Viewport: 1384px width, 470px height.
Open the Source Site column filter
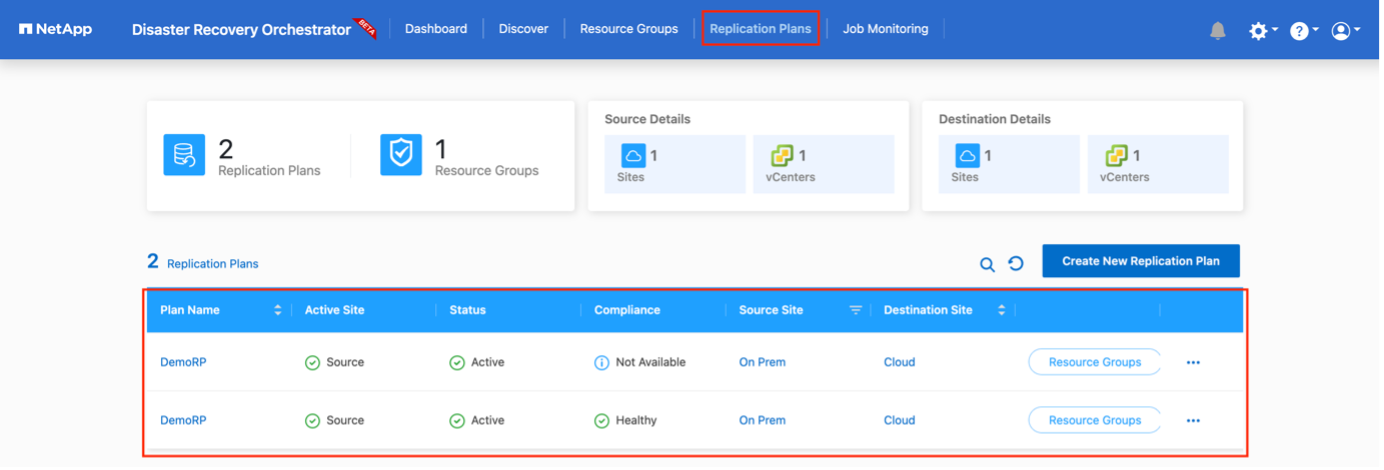[x=855, y=310]
